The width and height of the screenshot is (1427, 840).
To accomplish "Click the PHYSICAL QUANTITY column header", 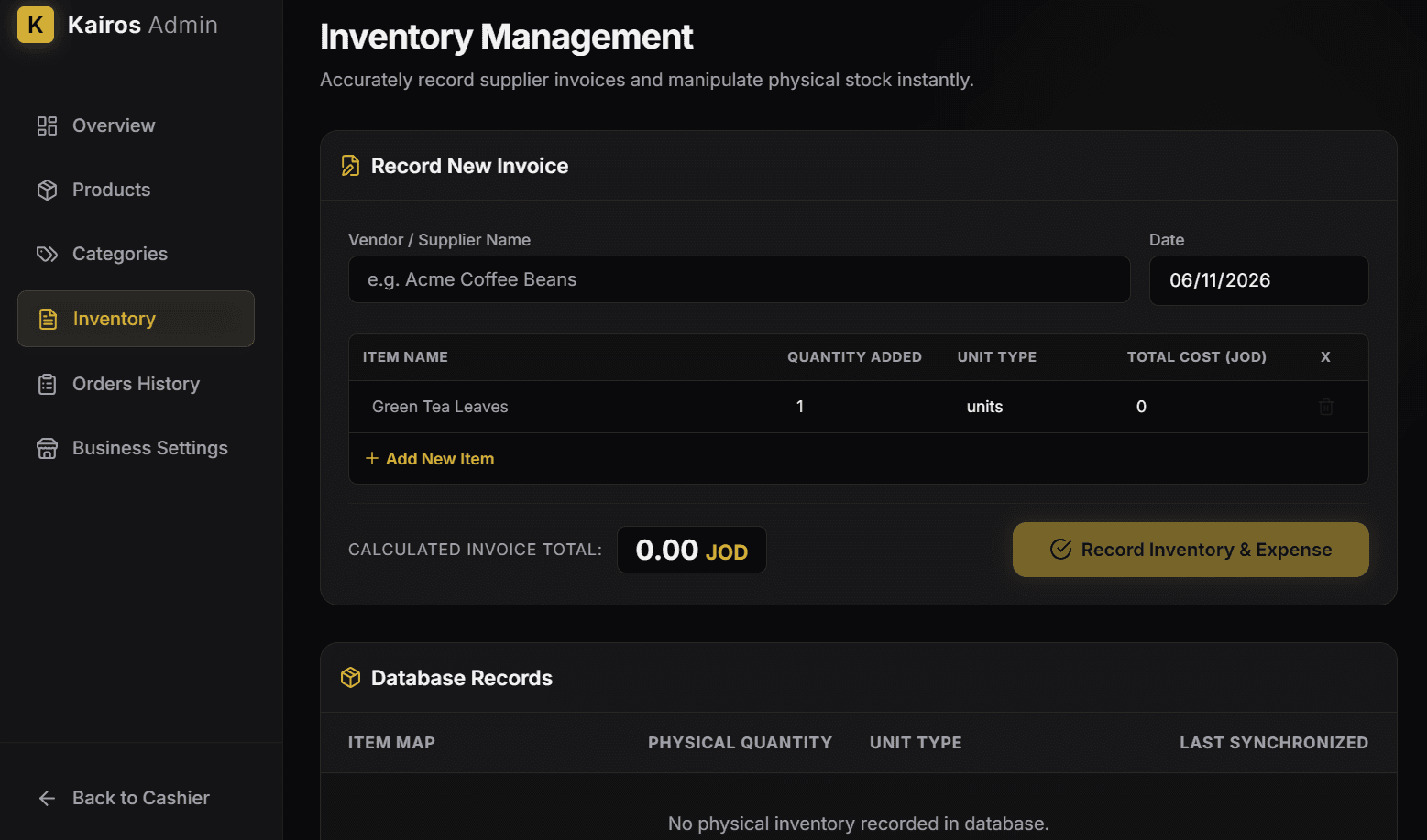I will (740, 743).
